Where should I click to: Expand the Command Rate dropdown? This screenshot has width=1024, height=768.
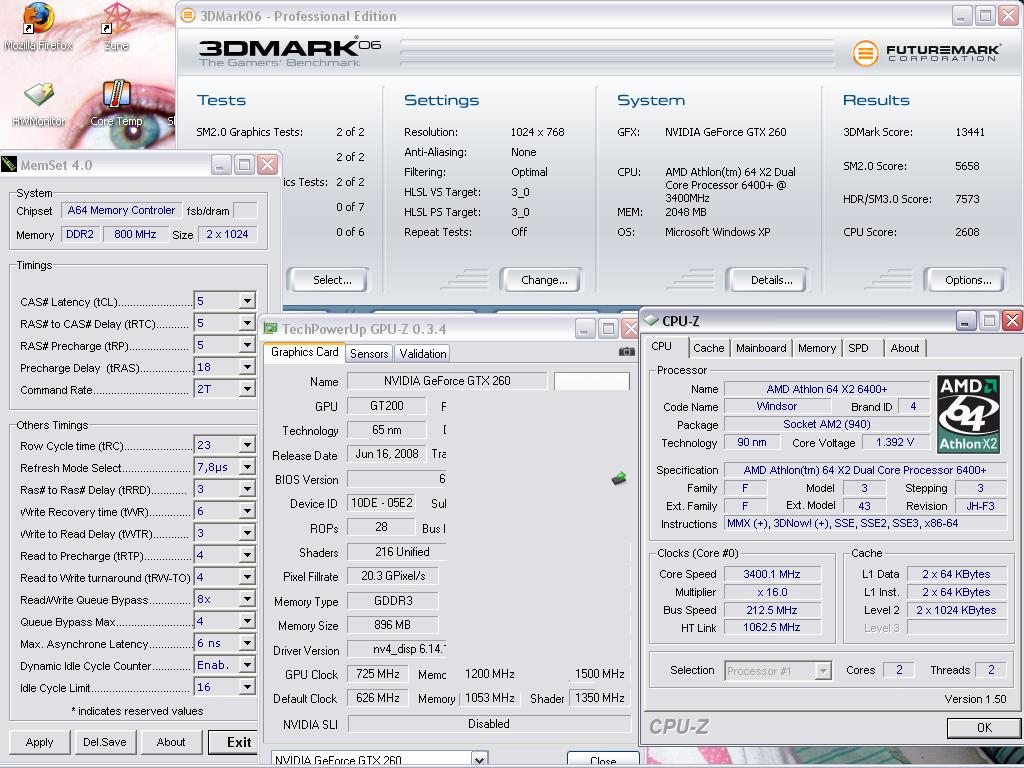coord(247,389)
